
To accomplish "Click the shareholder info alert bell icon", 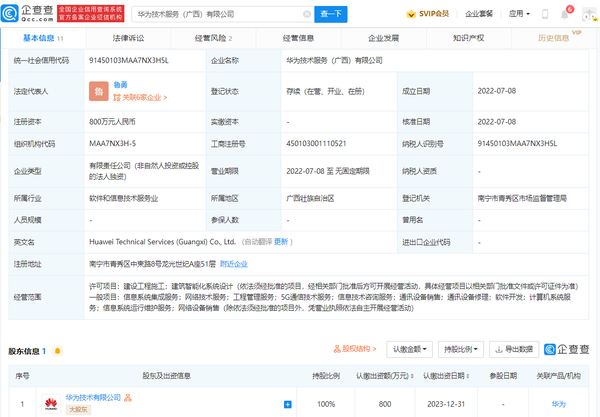I will 57,351.
